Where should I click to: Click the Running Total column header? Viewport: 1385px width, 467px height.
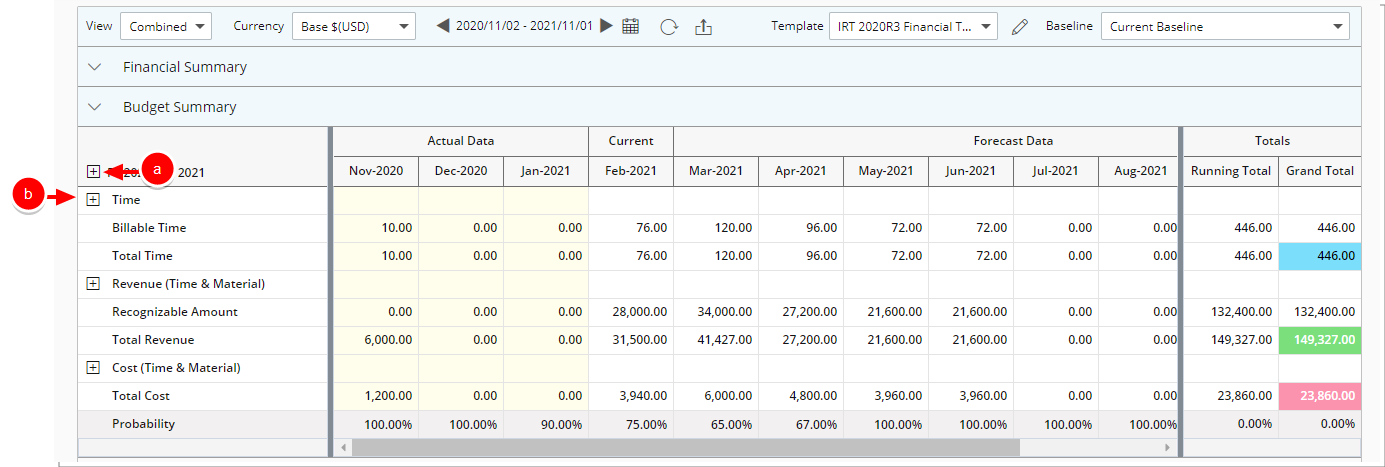[1231, 171]
